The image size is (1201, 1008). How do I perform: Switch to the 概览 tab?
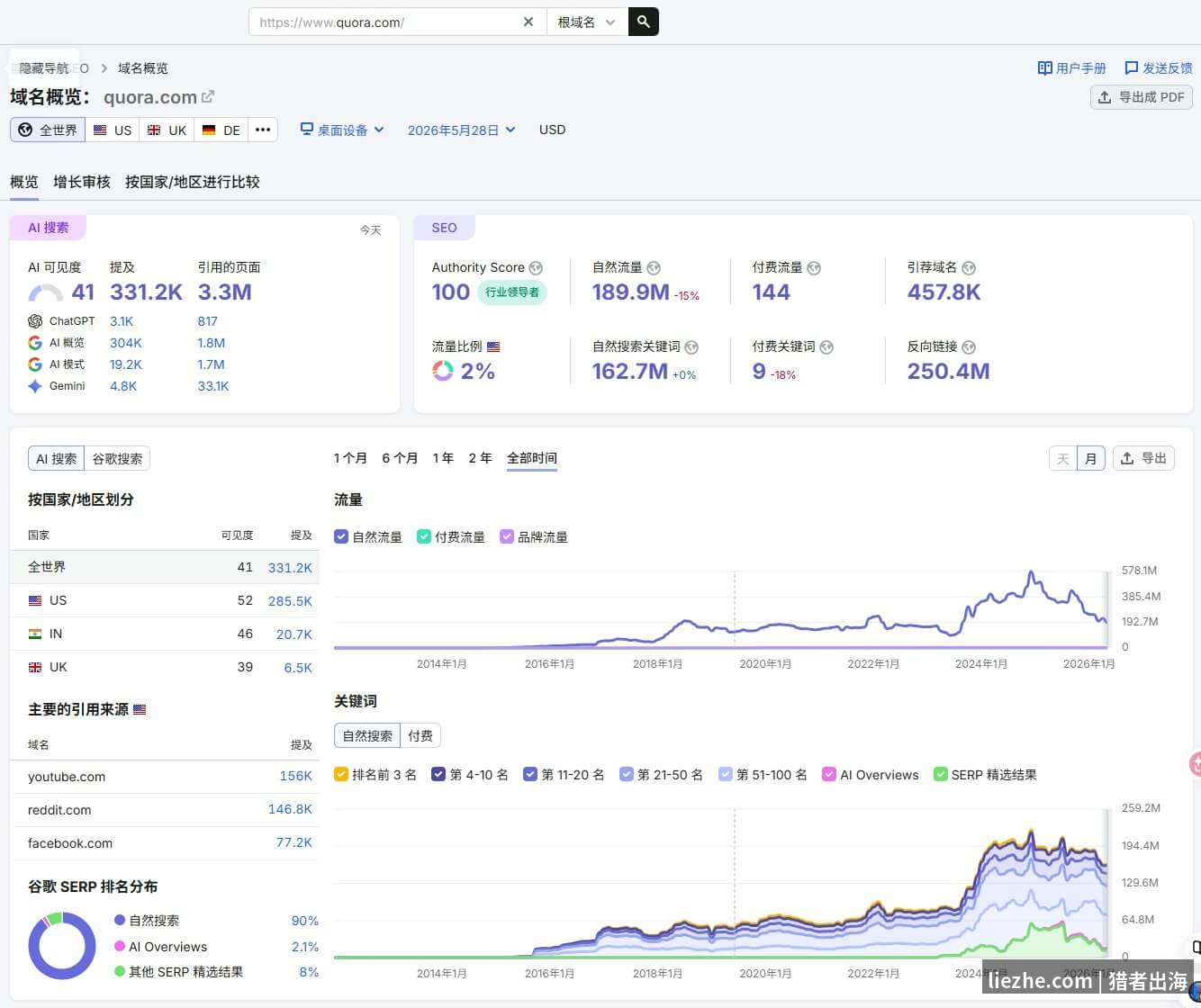(x=24, y=182)
